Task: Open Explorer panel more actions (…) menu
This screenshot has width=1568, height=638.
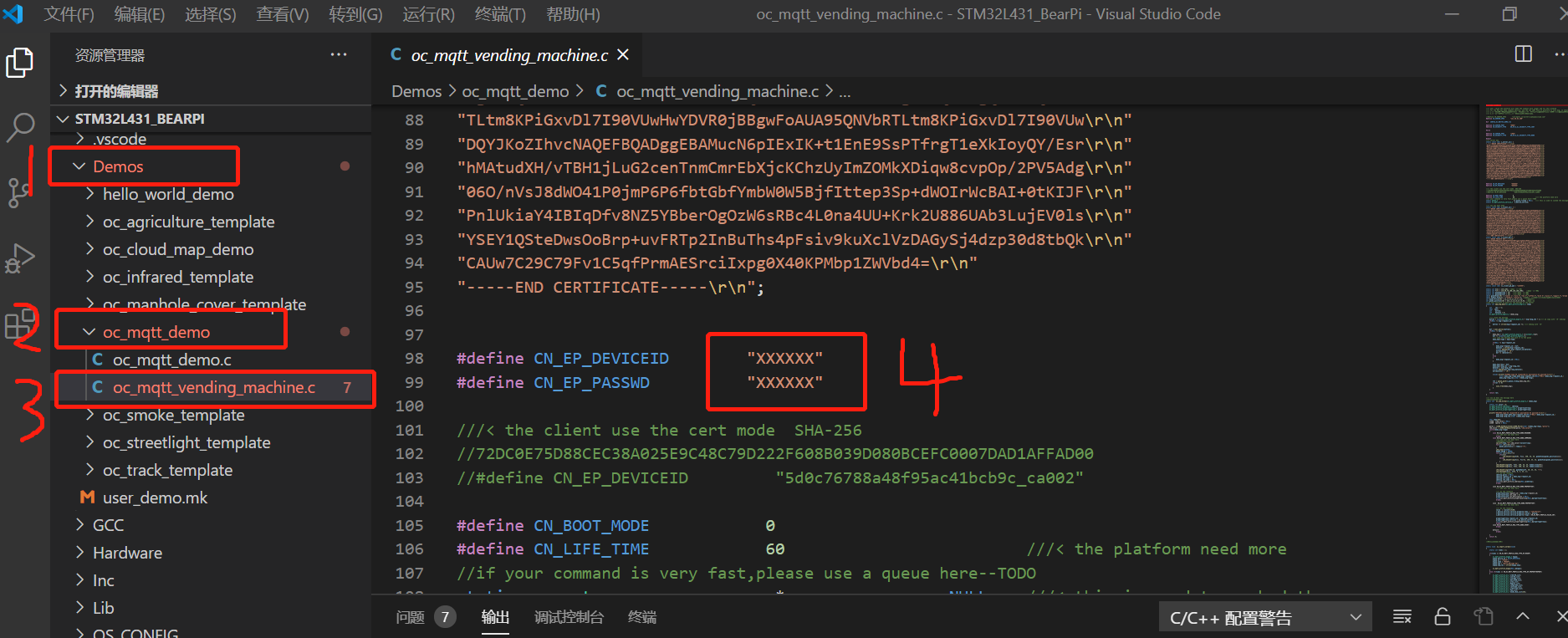Action: click(x=339, y=55)
